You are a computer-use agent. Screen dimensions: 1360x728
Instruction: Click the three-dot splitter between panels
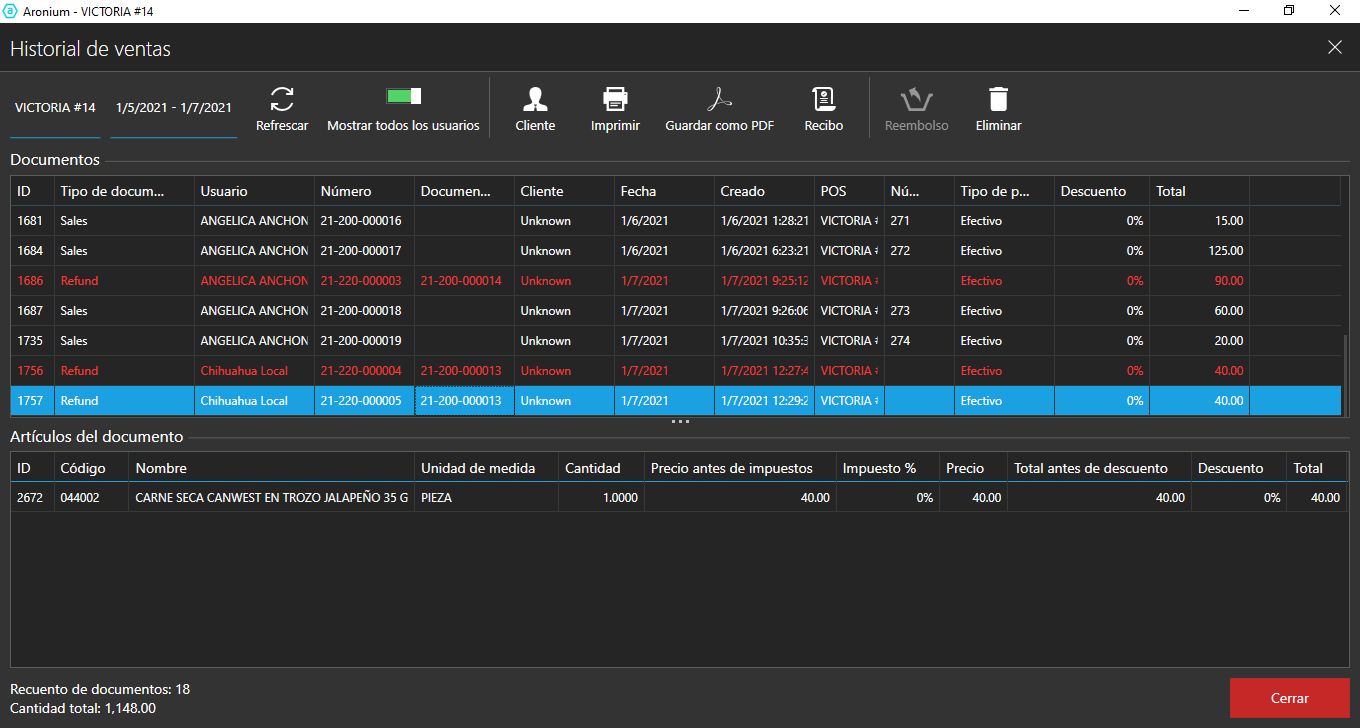pos(680,422)
